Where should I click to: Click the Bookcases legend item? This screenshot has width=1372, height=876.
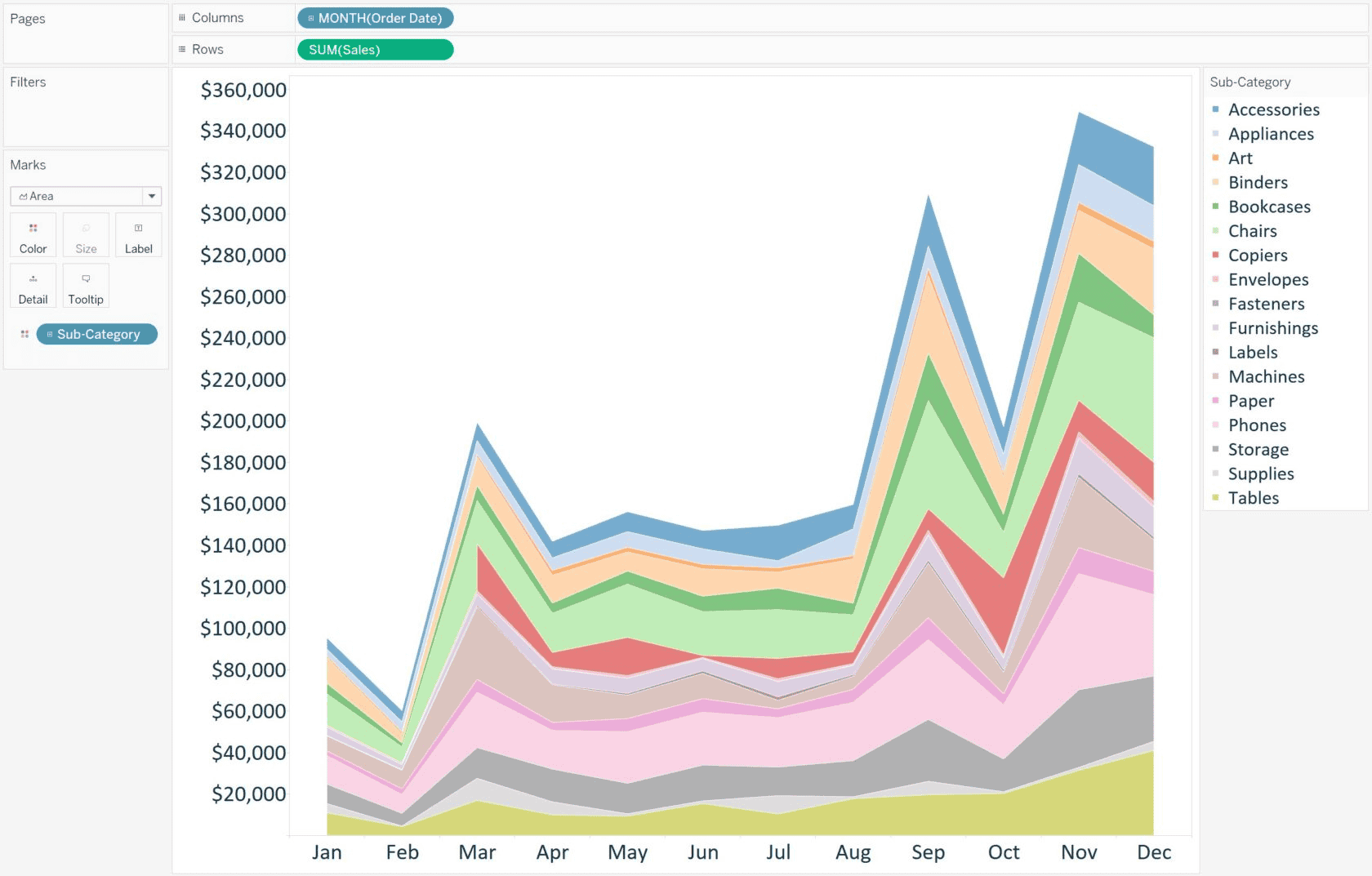pos(1268,207)
